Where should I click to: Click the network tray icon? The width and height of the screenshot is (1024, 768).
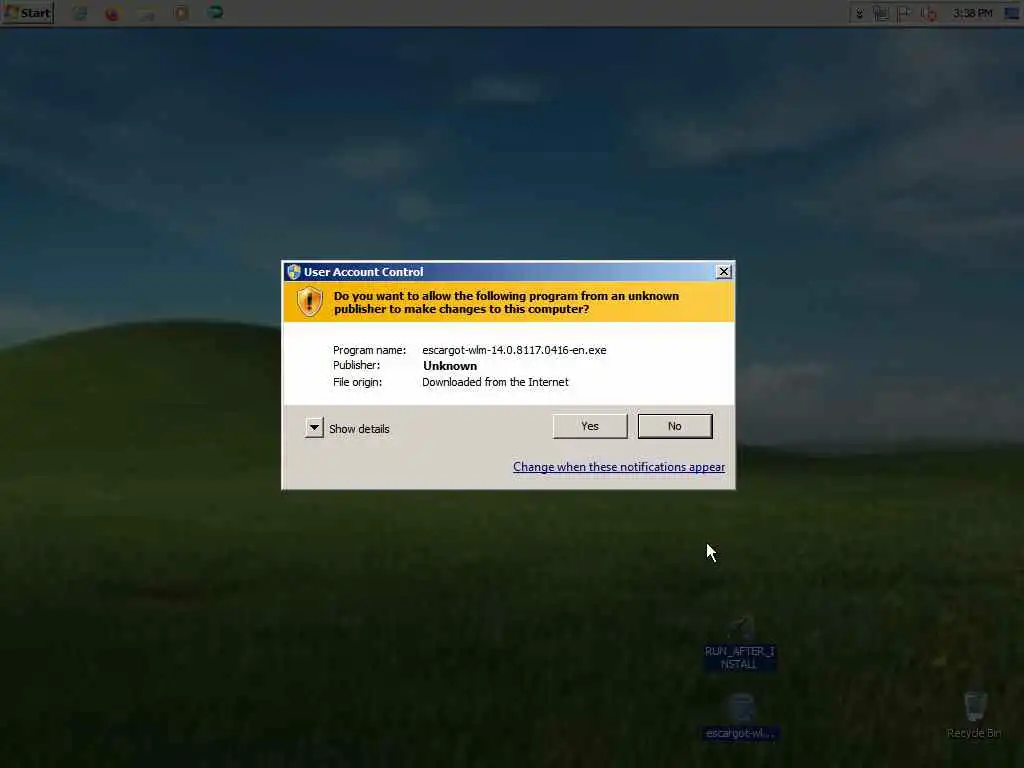pos(881,14)
